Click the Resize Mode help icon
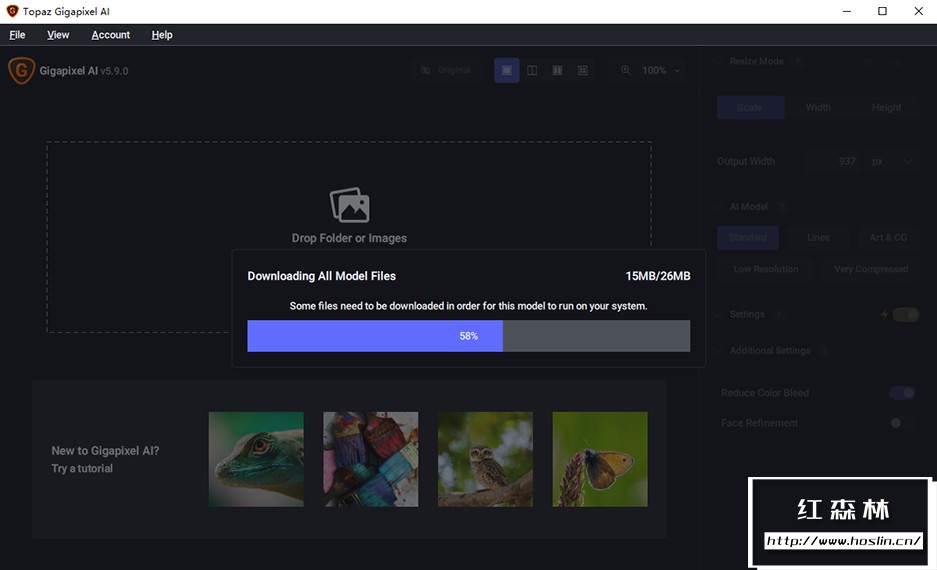 coord(797,61)
